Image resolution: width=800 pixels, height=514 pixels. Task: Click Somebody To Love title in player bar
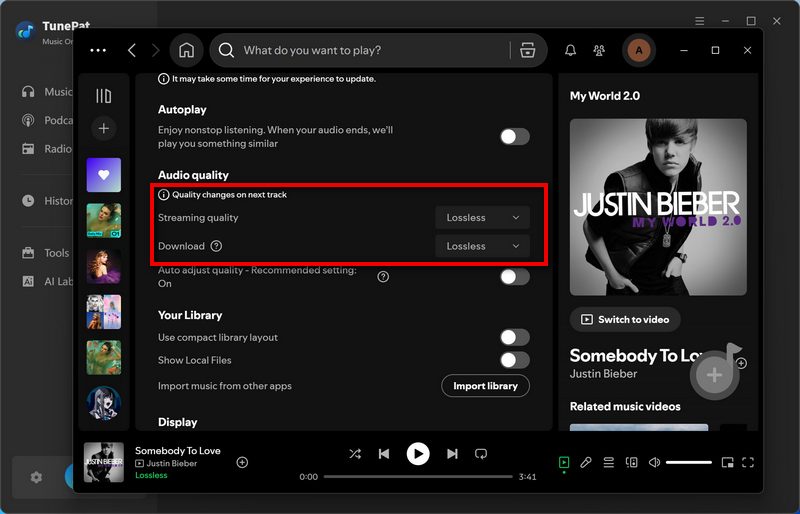pos(178,451)
